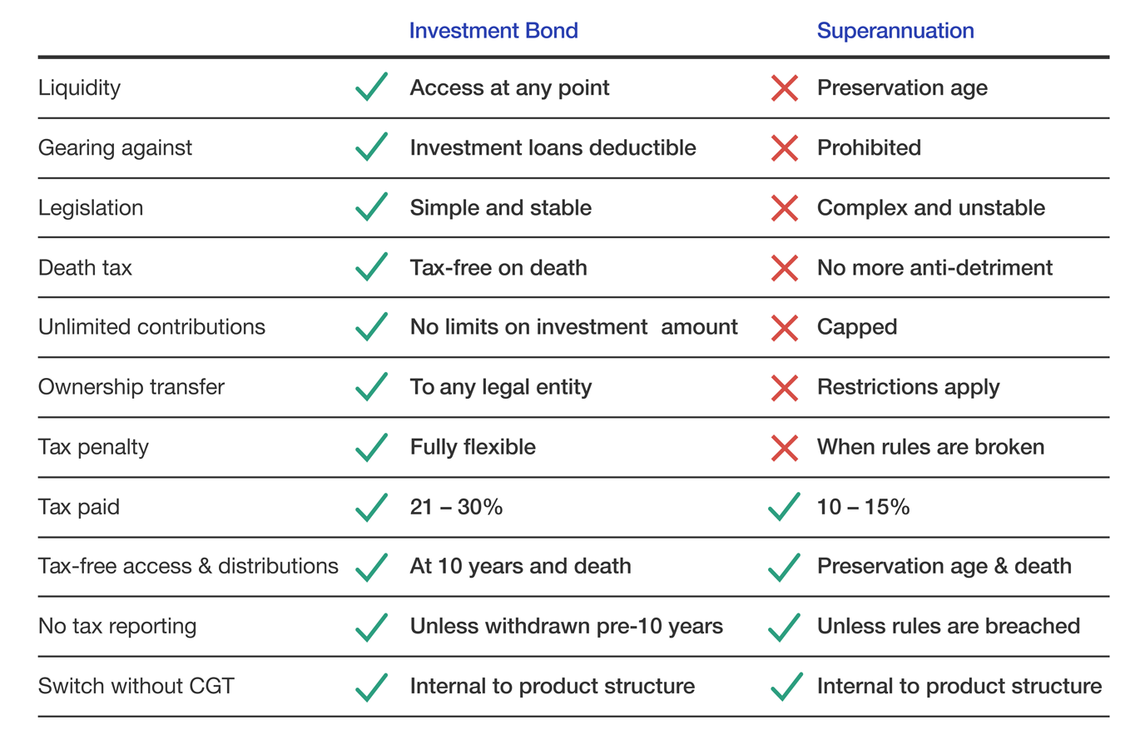Click the Unlimited contributions row label
The width and height of the screenshot is (1140, 735).
tap(151, 326)
